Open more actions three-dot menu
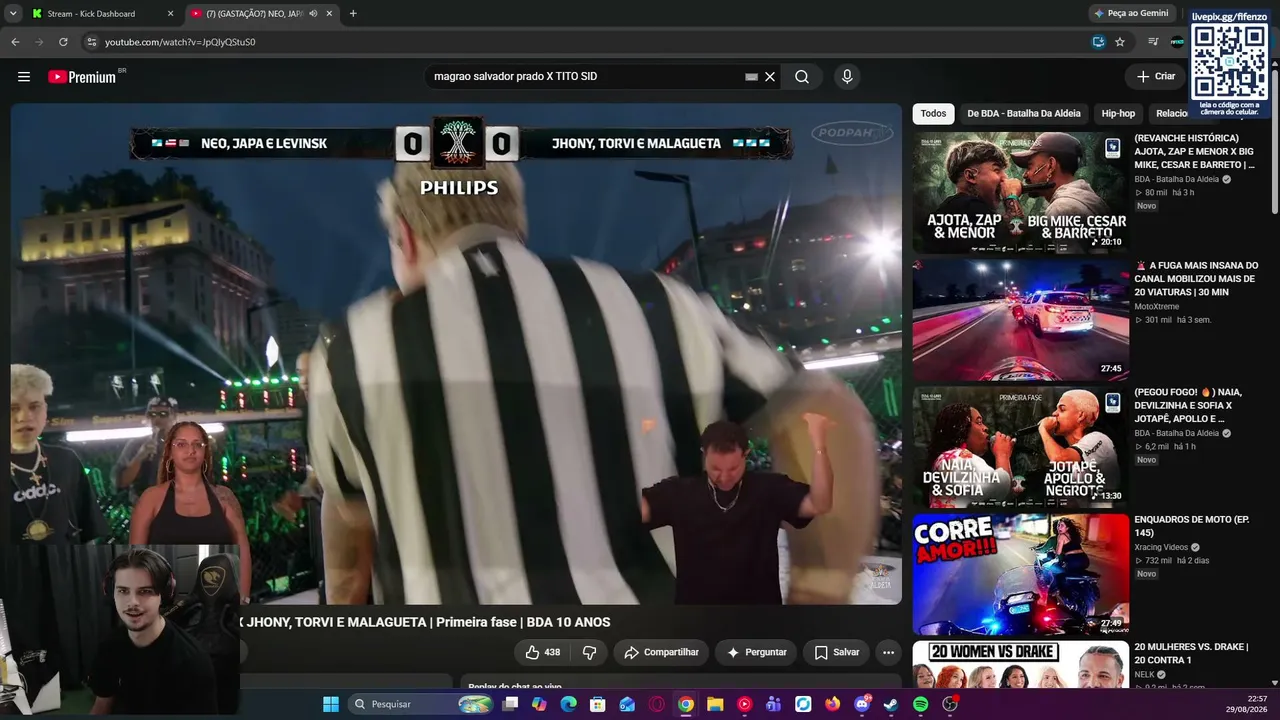 click(888, 652)
